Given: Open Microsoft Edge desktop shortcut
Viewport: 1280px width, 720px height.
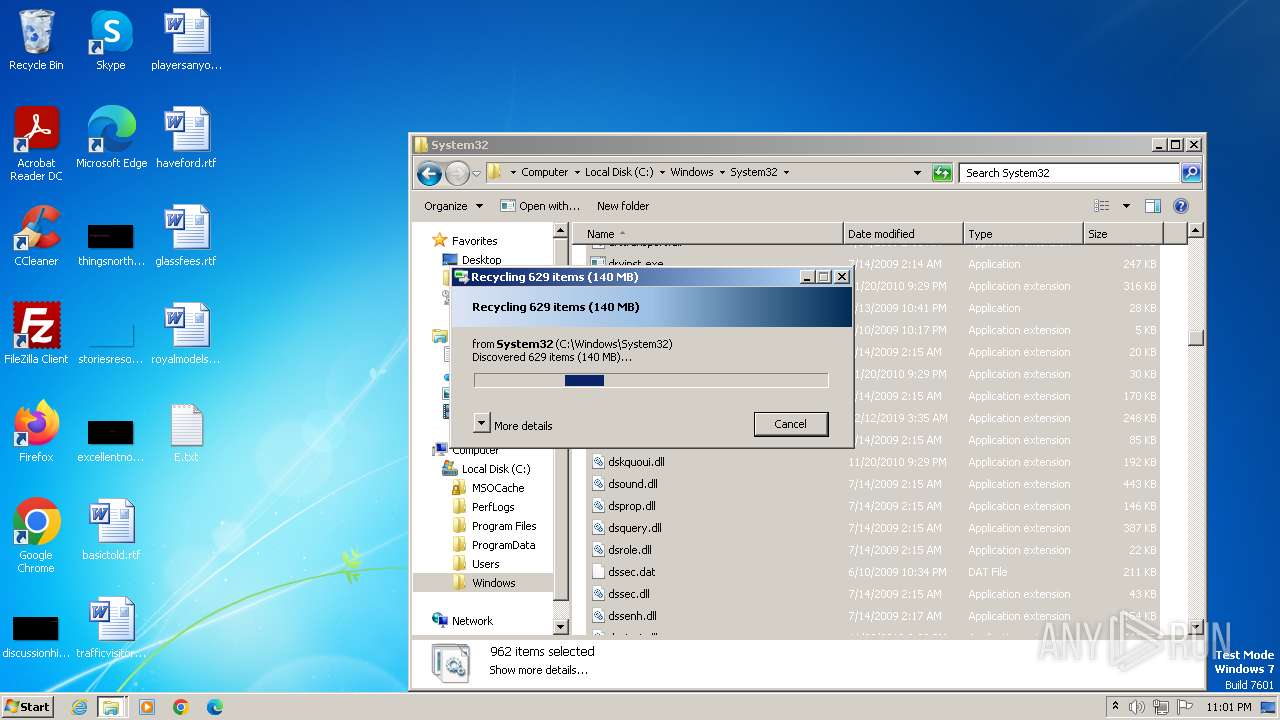Looking at the screenshot, I should (x=111, y=138).
